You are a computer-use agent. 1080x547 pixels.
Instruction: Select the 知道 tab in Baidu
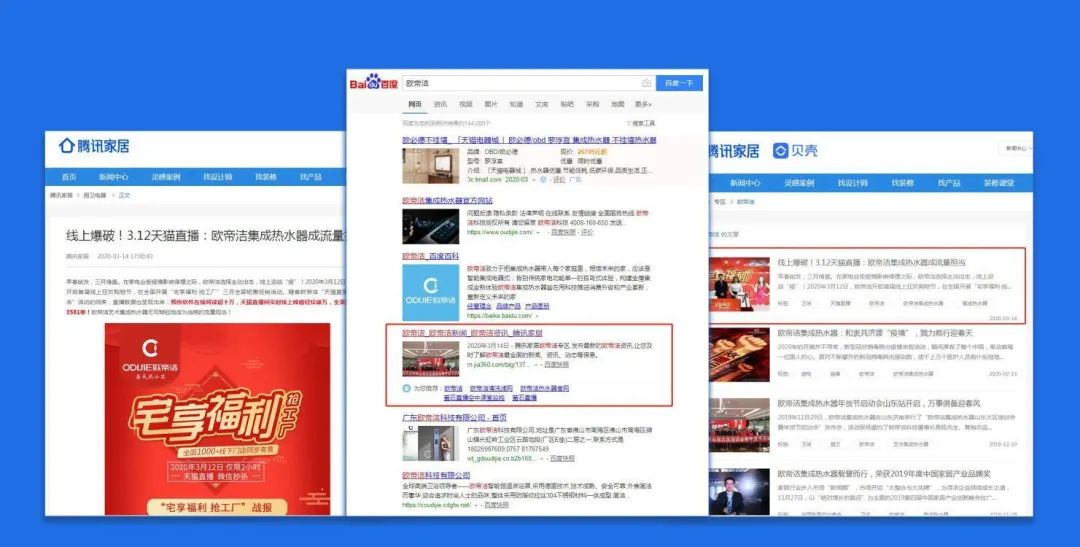pos(516,104)
